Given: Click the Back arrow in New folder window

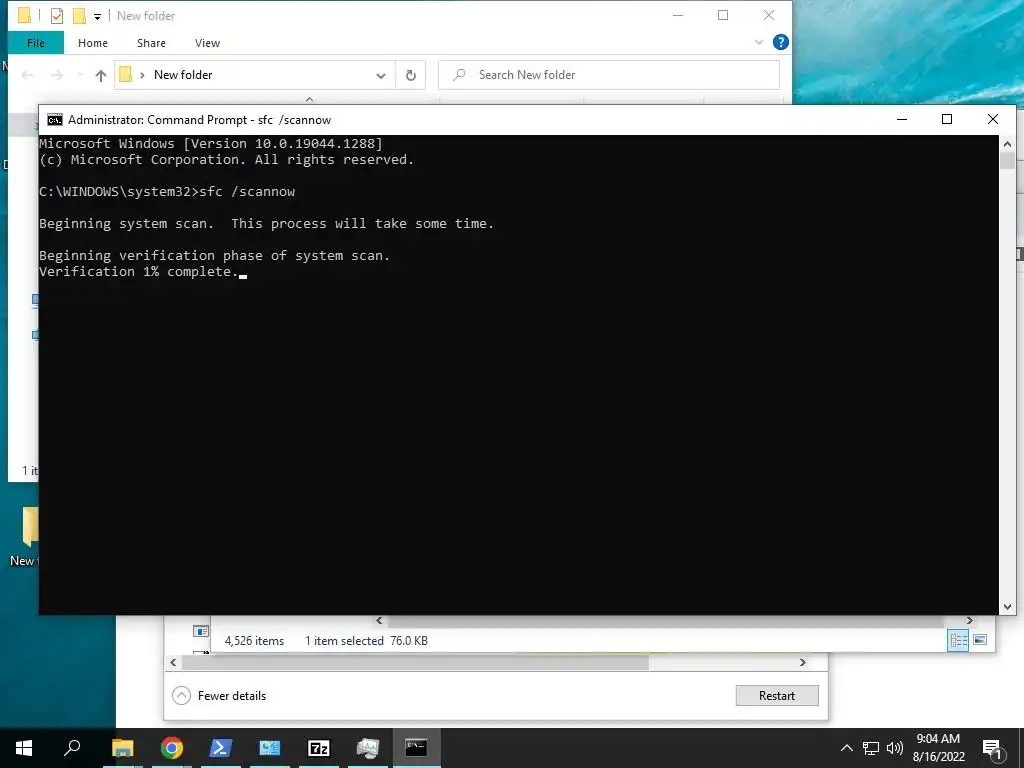Looking at the screenshot, I should (x=27, y=75).
